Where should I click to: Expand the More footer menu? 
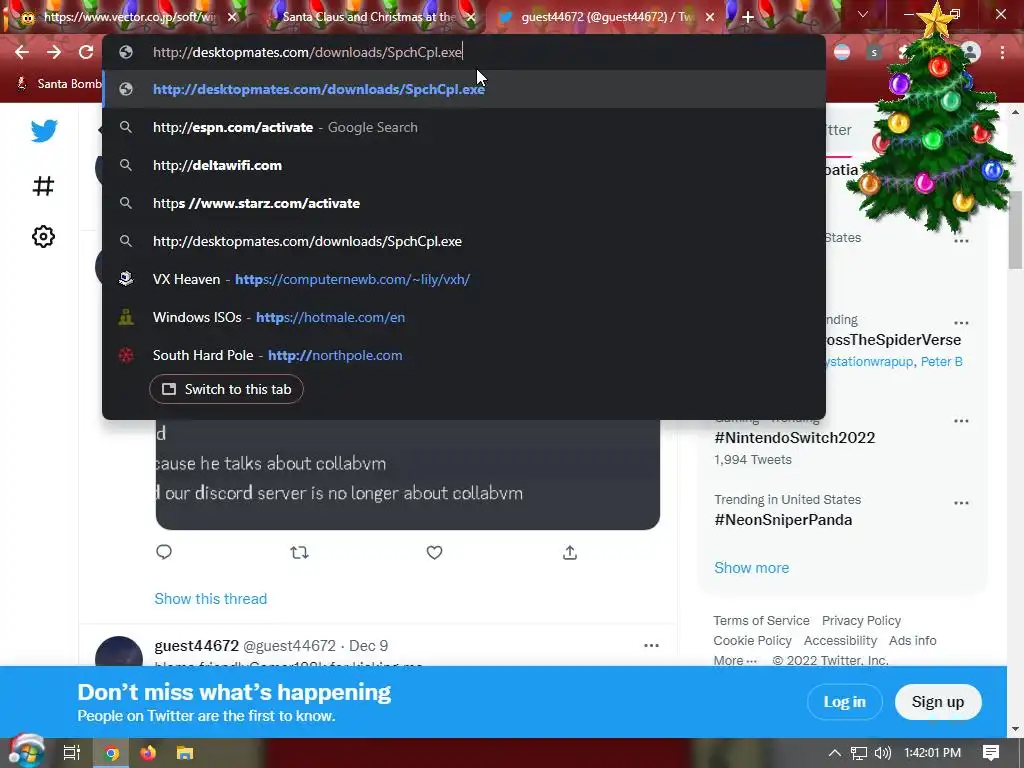[x=735, y=660]
